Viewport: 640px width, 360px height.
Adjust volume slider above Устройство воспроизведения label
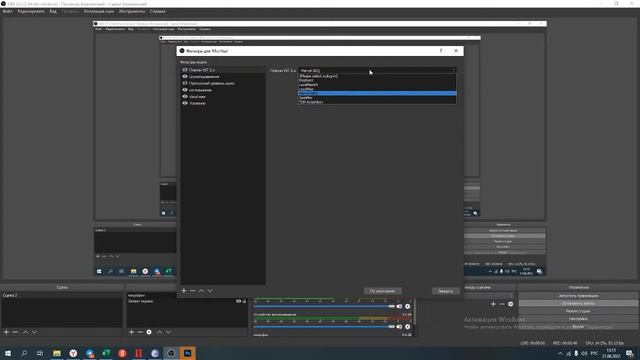click(x=324, y=306)
